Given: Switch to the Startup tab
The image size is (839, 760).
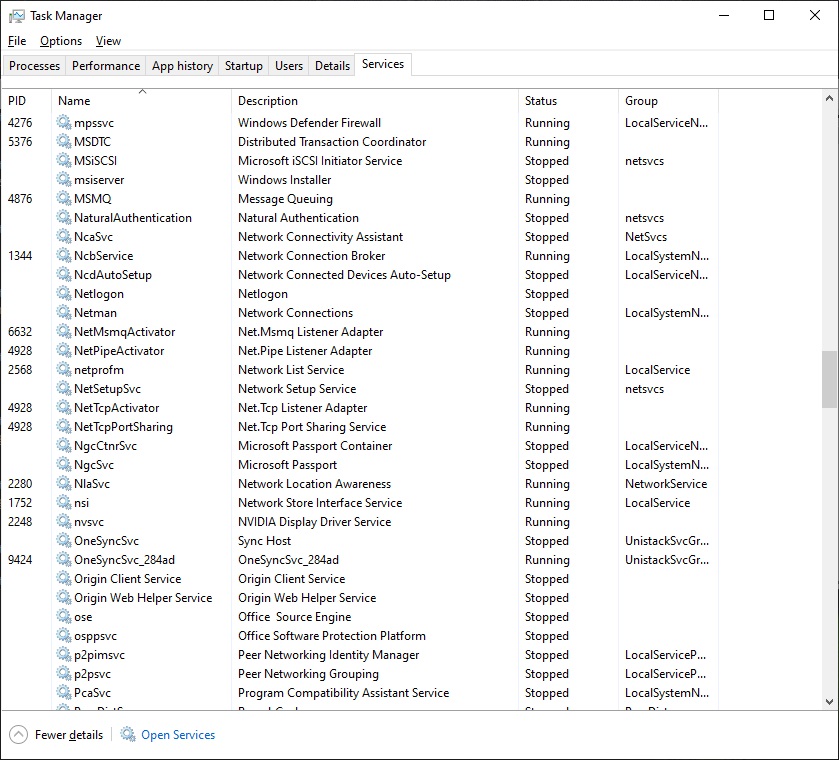Looking at the screenshot, I should (x=243, y=65).
